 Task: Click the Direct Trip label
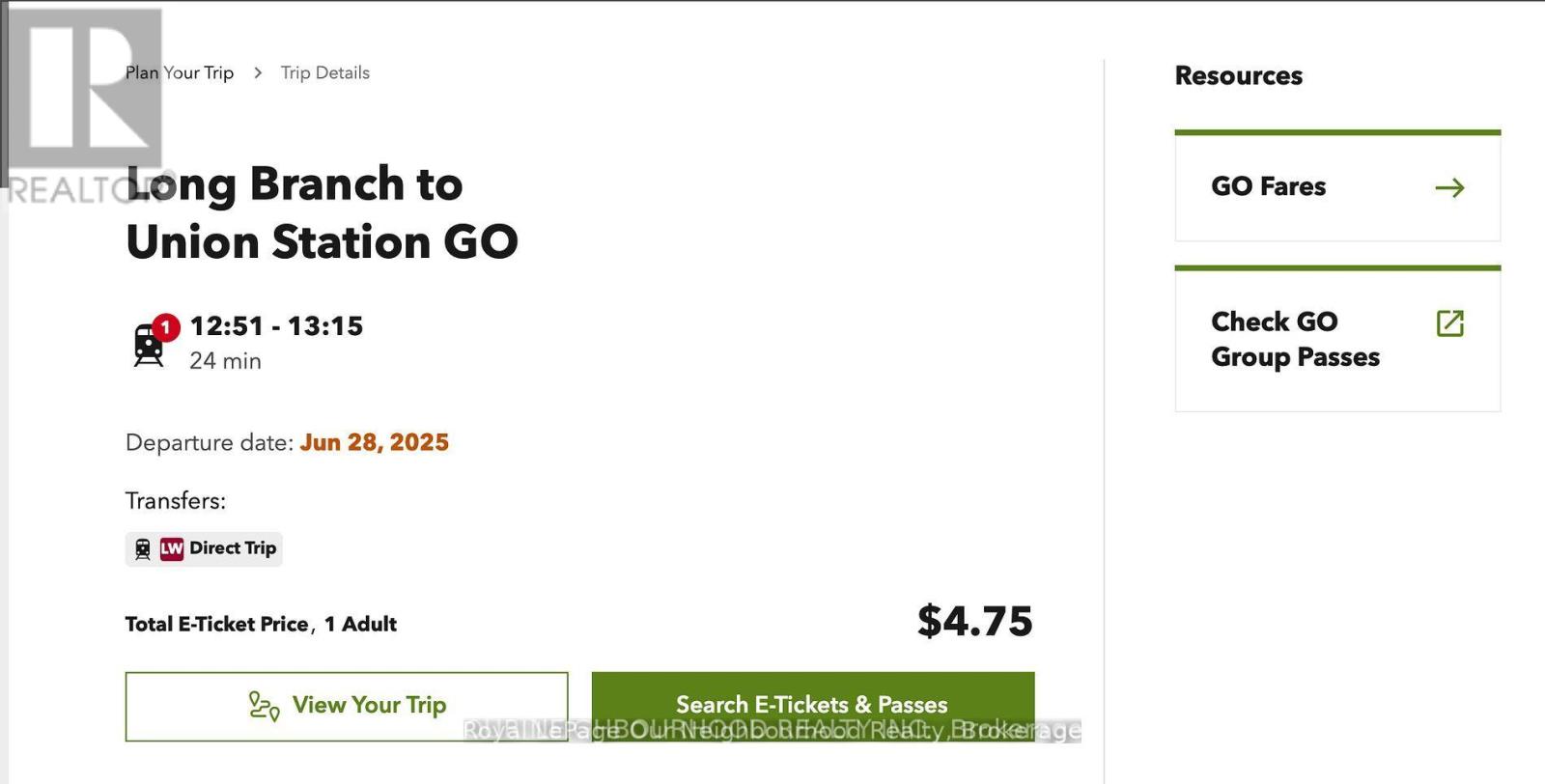click(233, 548)
